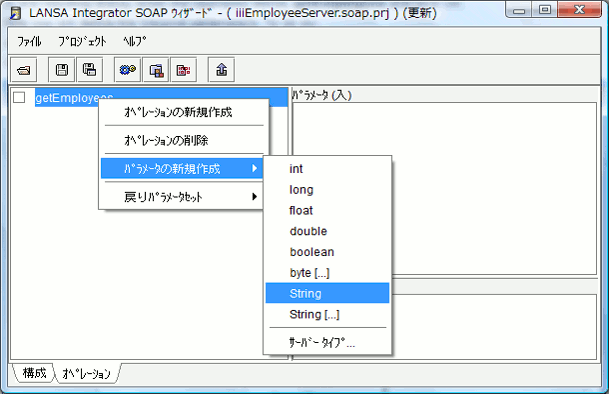Expand パラメータの新規作成 submenu

(182, 168)
